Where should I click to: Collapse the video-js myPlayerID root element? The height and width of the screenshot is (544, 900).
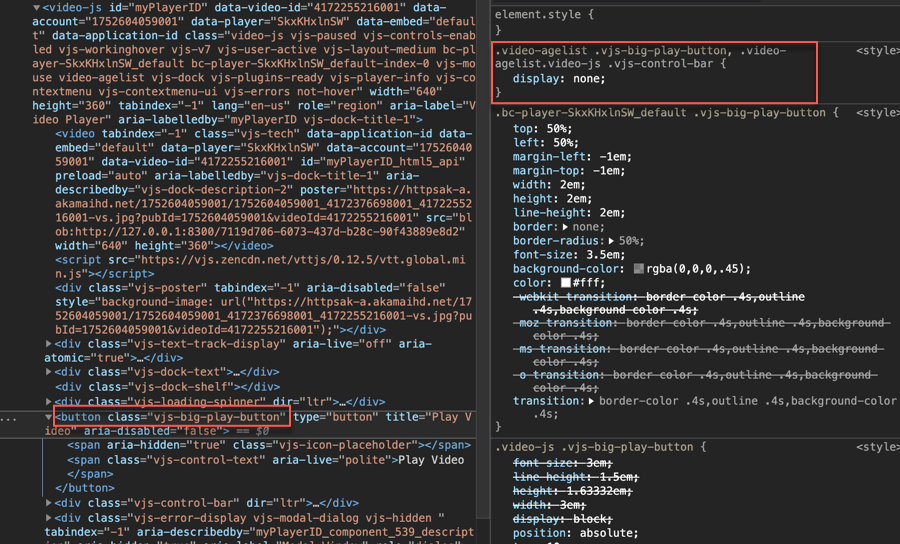click(37, 8)
